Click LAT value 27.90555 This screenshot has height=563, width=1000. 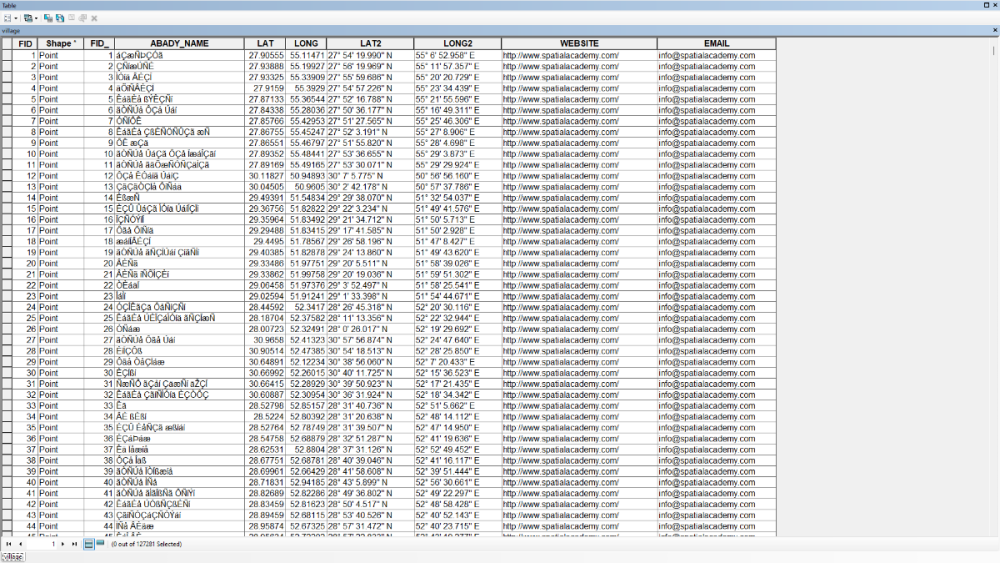coord(265,55)
